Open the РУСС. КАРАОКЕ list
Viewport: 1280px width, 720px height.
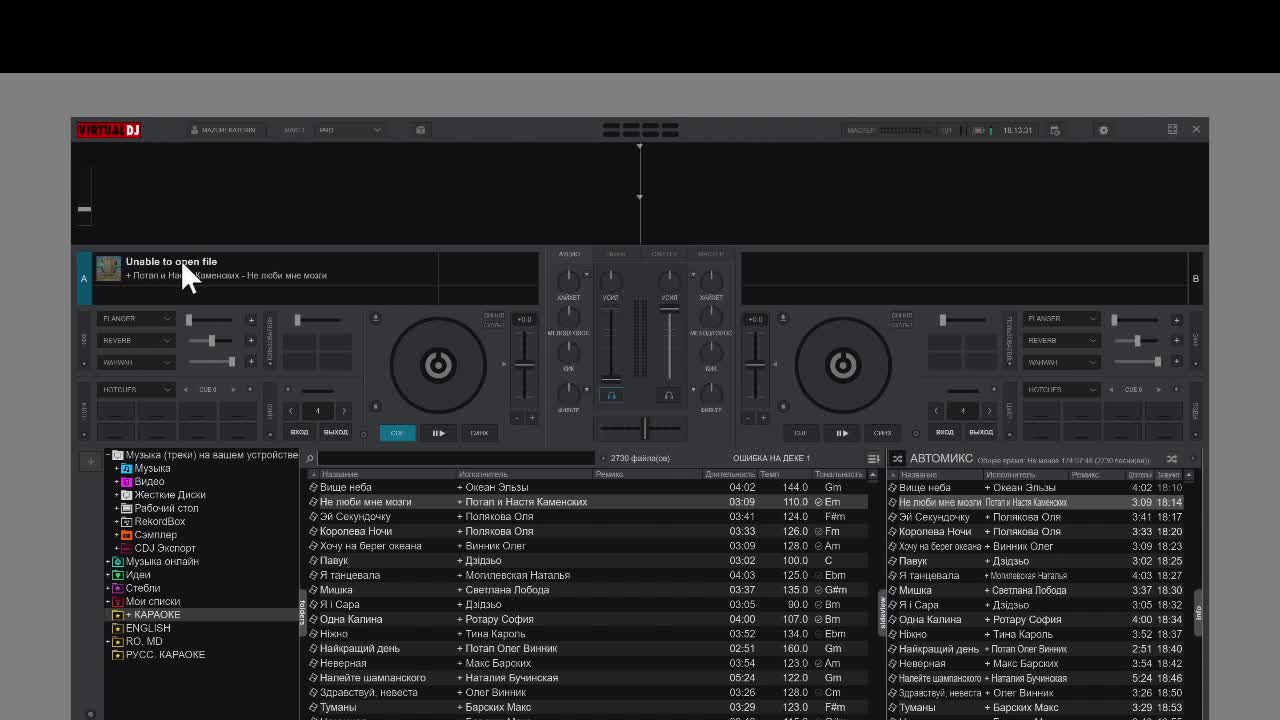point(165,655)
